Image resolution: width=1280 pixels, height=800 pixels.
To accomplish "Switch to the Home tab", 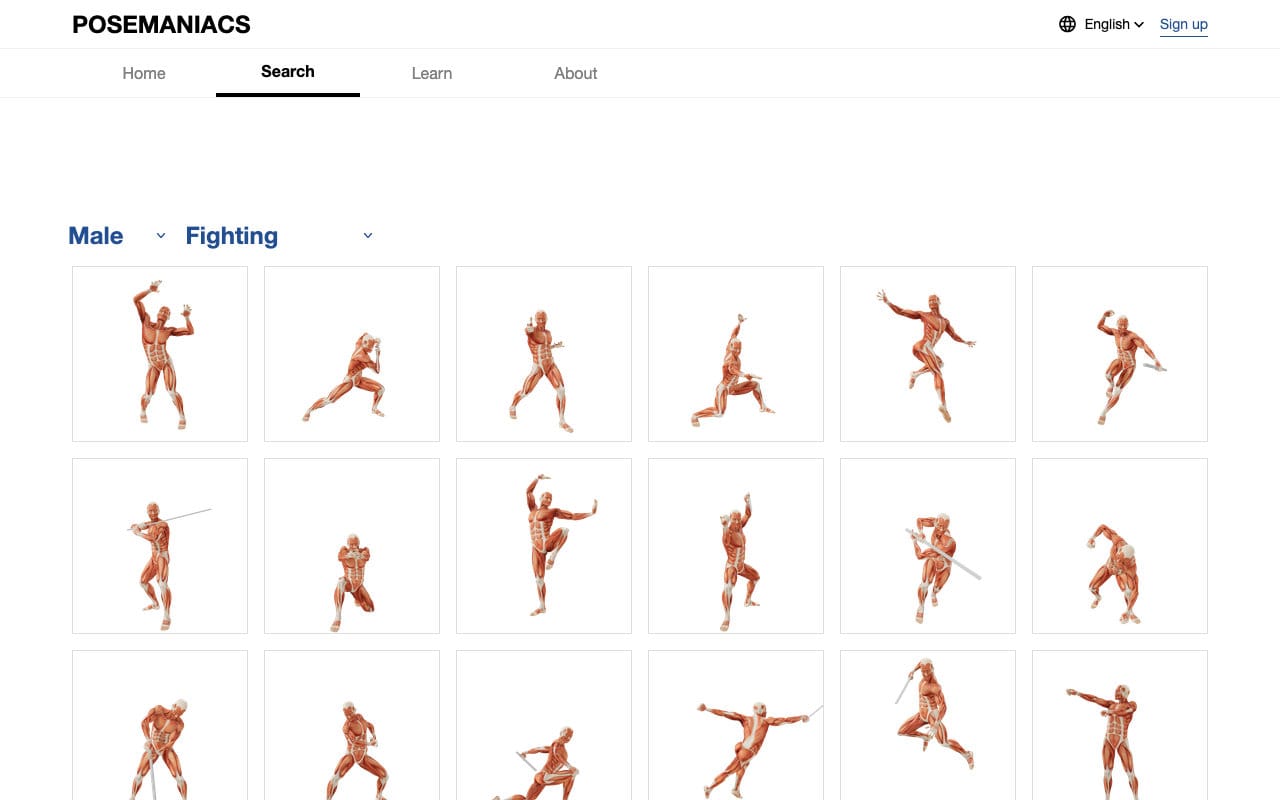I will coord(143,73).
